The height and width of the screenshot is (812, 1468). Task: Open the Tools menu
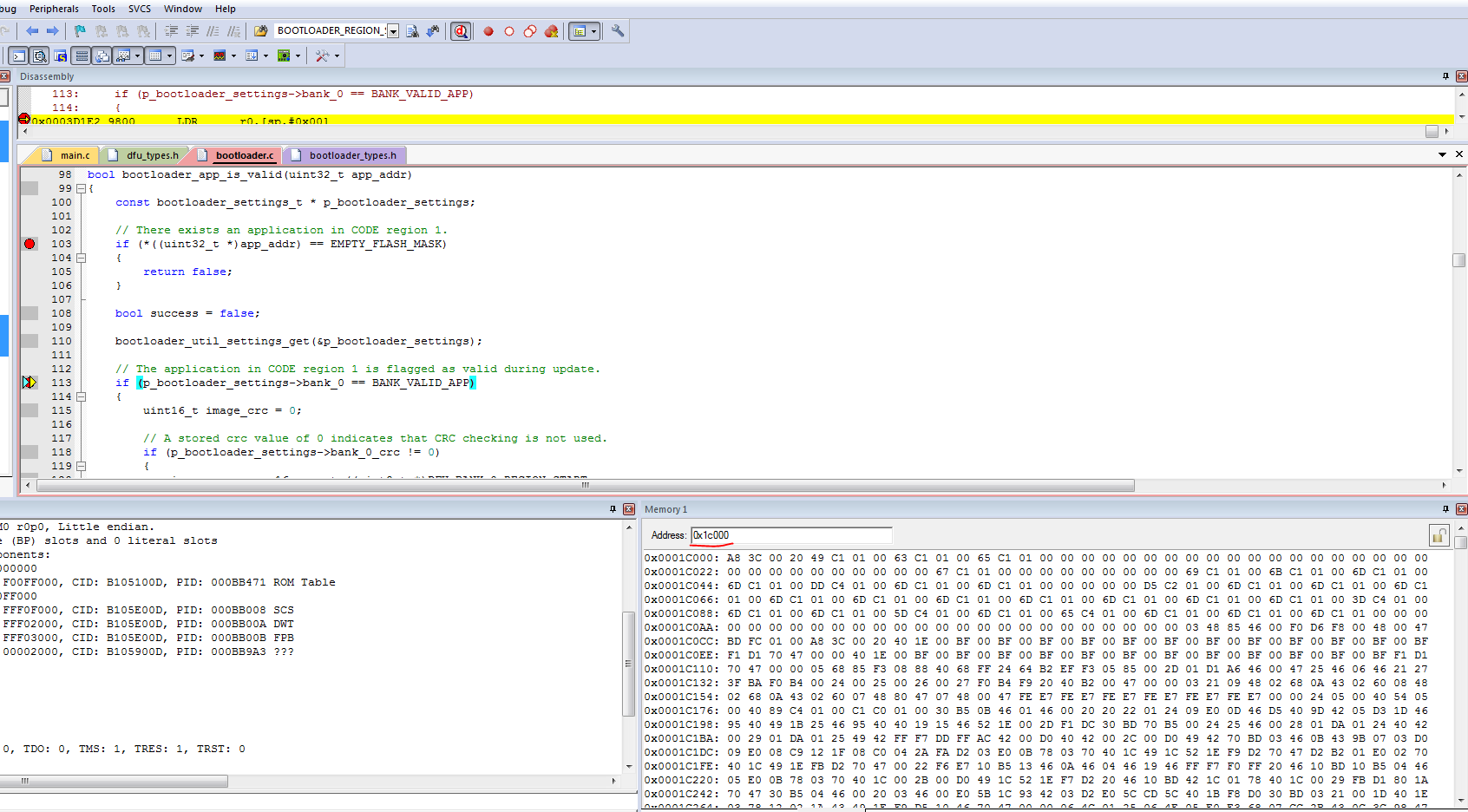click(103, 9)
